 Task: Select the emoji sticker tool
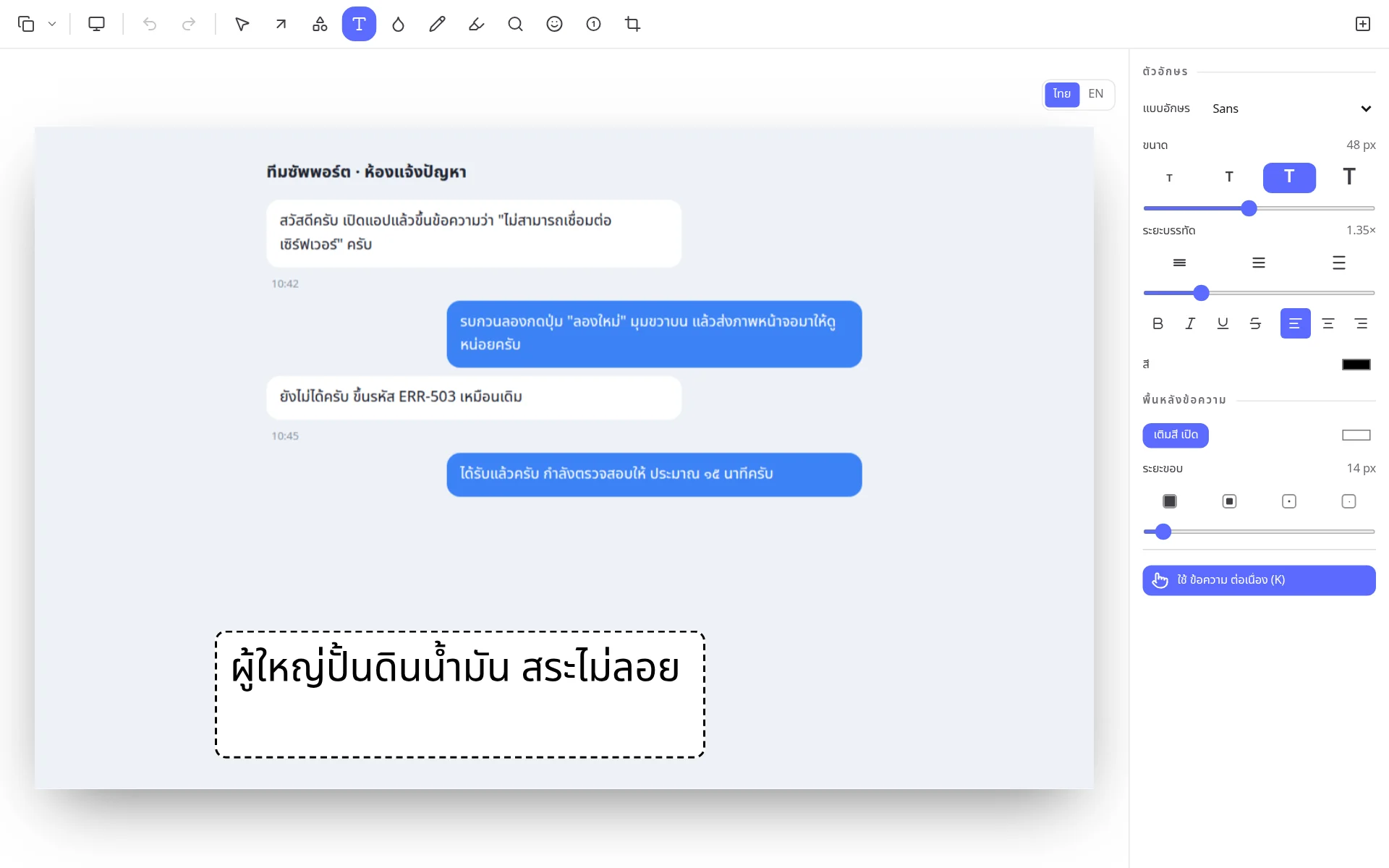pyautogui.click(x=554, y=24)
